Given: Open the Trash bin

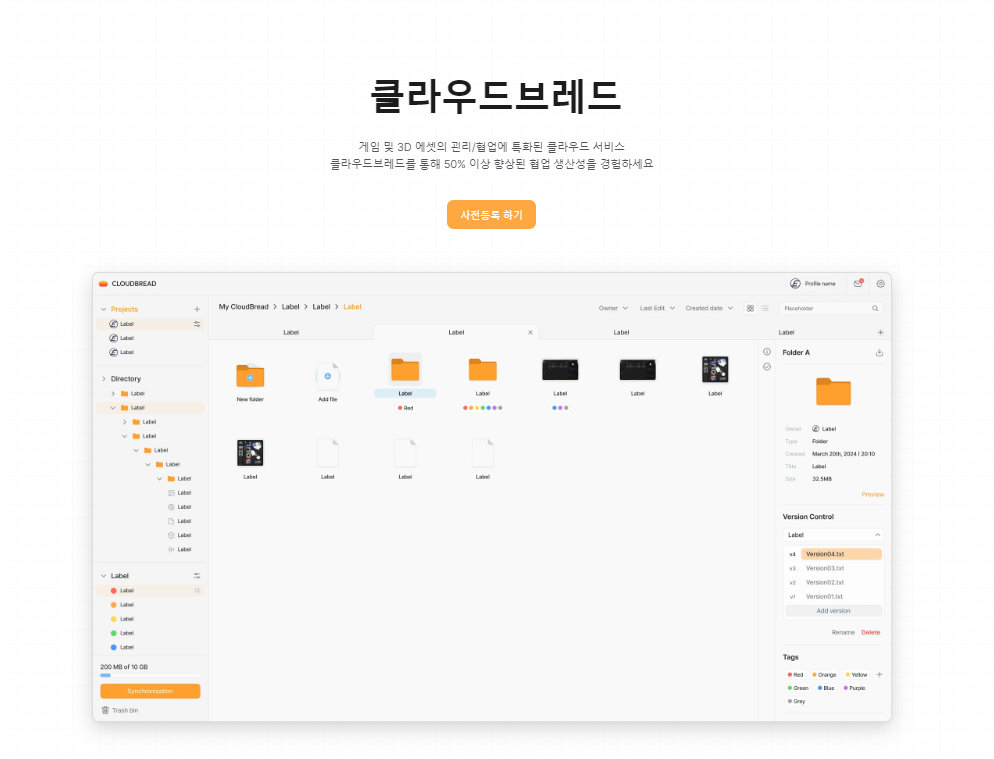Looking at the screenshot, I should 119,710.
